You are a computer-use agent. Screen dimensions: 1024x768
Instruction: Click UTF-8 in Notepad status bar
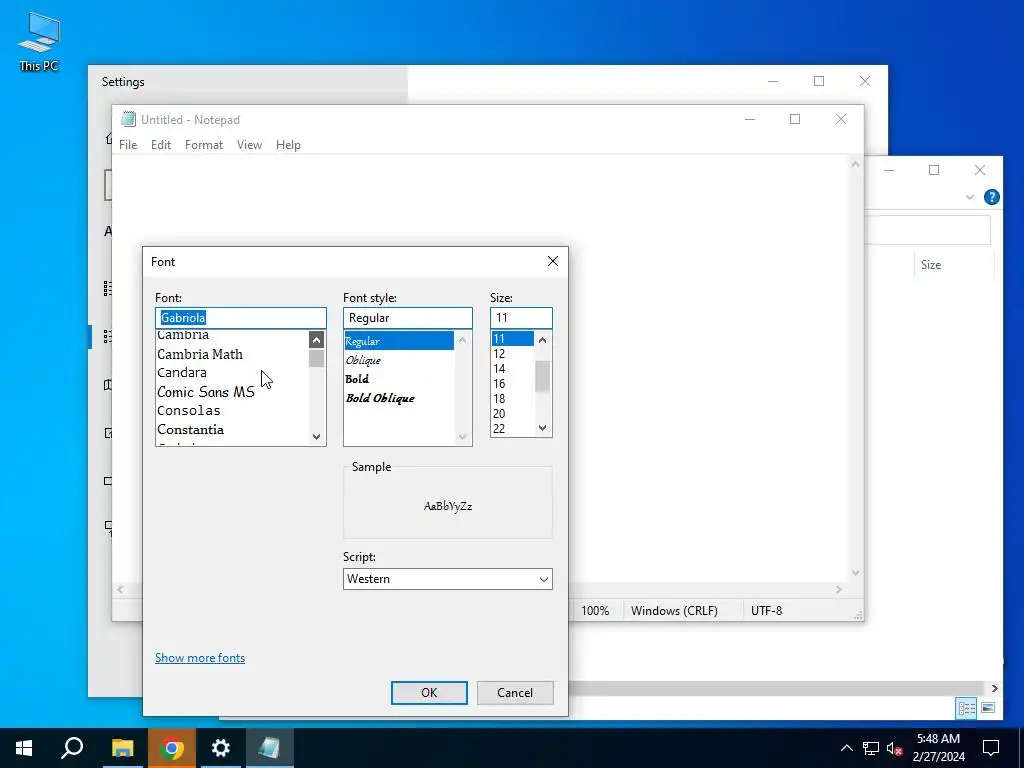[x=767, y=611]
